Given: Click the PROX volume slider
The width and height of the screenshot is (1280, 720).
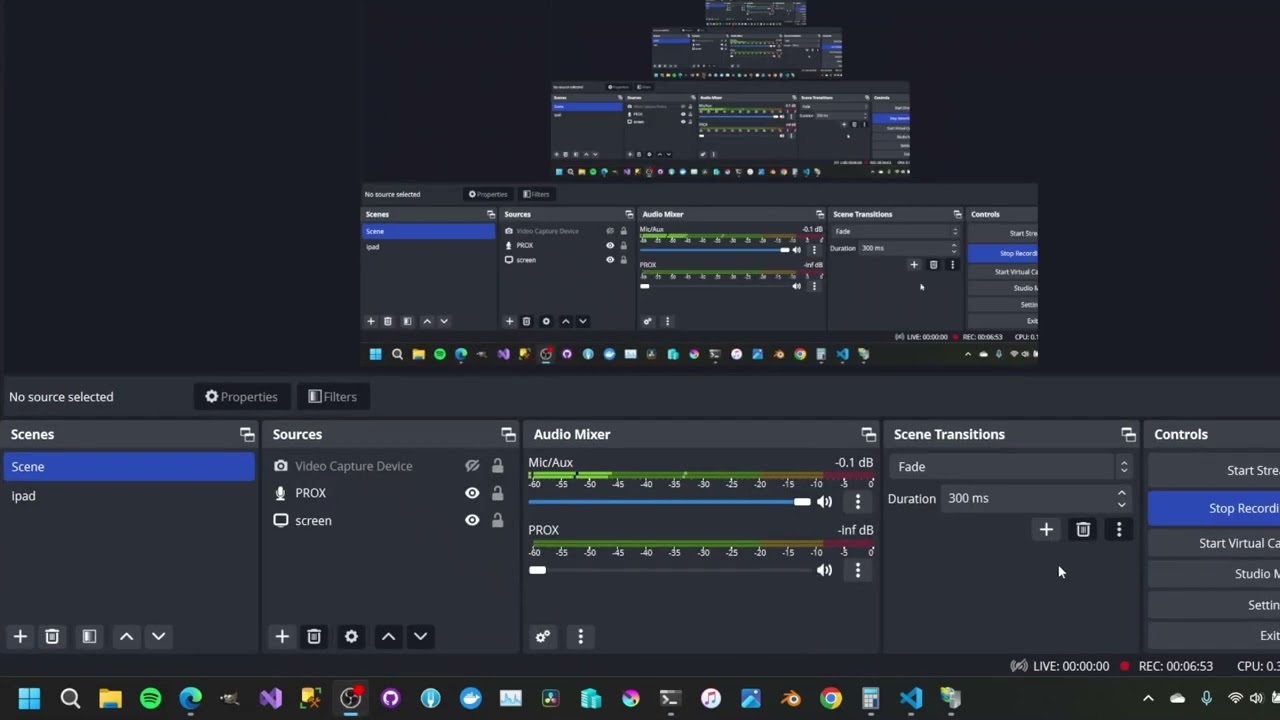Looking at the screenshot, I should (670, 570).
